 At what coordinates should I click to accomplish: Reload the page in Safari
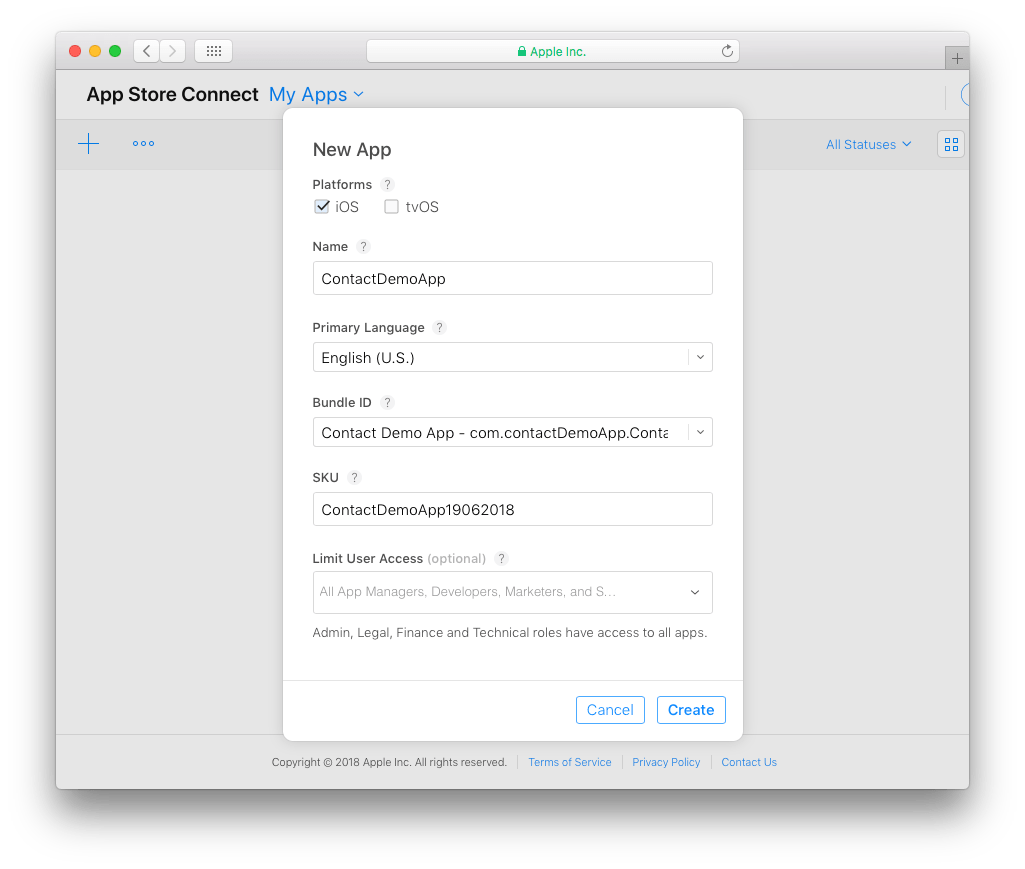(727, 50)
